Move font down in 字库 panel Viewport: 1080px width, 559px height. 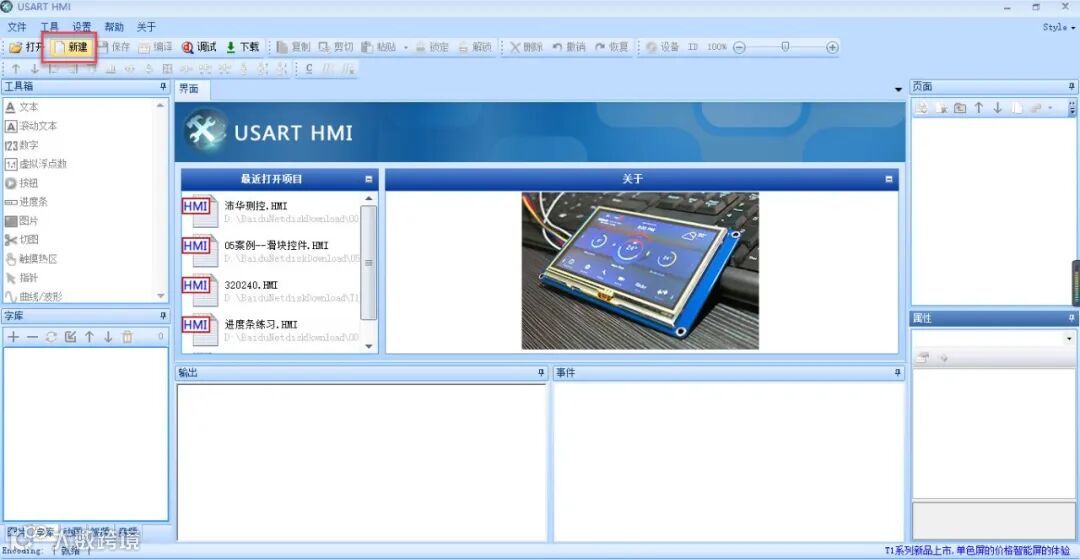pyautogui.click(x=108, y=337)
